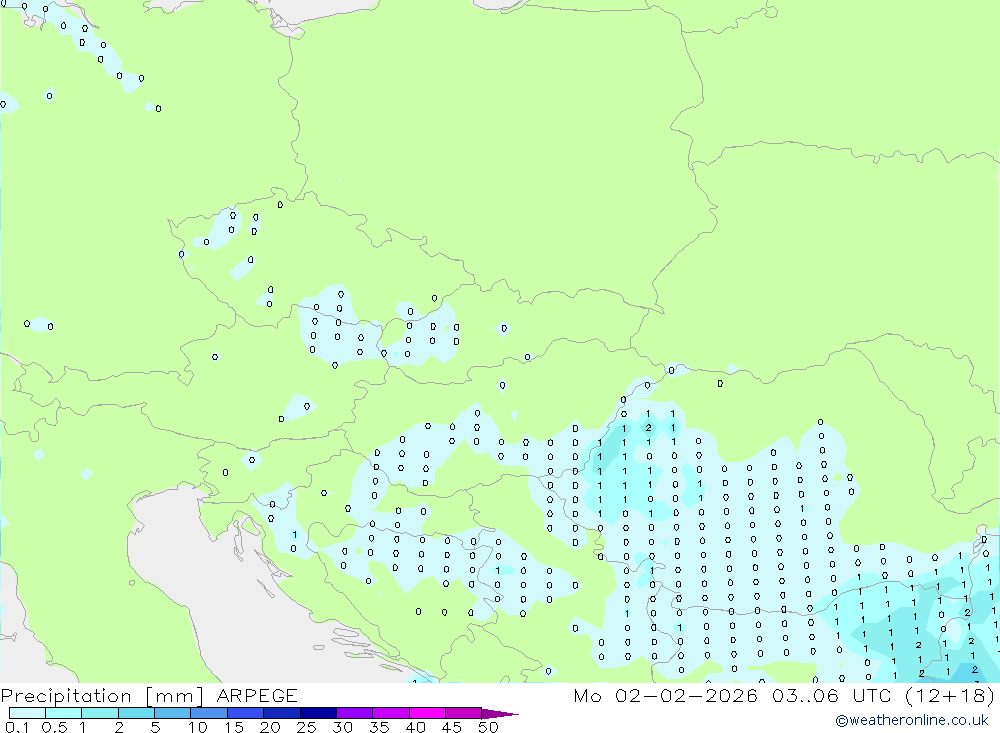Click the over-50 mm arrow tip of legend
This screenshot has height=733, width=1000.
[500, 713]
